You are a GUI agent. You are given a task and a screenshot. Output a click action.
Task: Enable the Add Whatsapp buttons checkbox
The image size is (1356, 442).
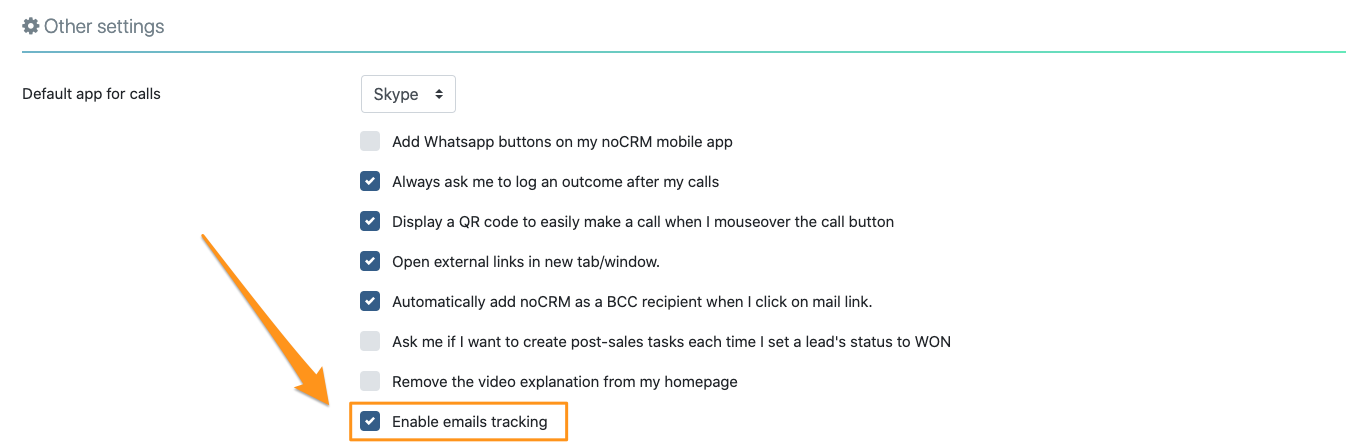tap(370, 141)
